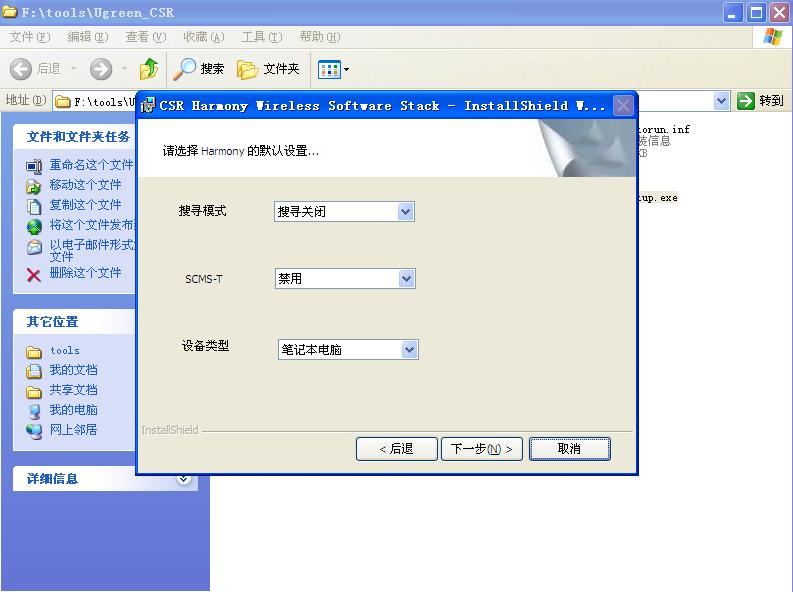
Task: Open the views dropdown arrow in toolbar
Action: [x=346, y=69]
